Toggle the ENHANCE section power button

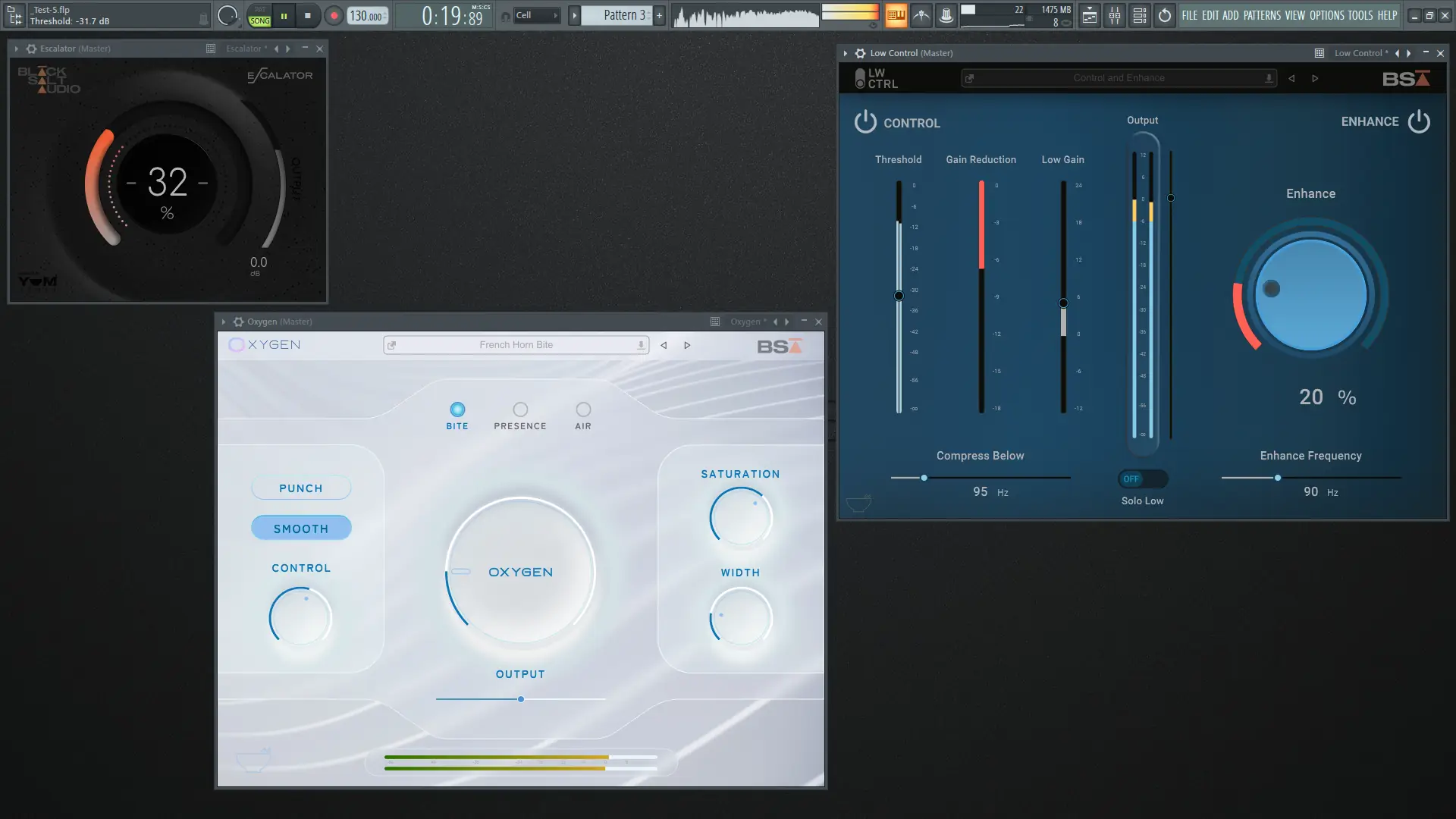click(1419, 121)
